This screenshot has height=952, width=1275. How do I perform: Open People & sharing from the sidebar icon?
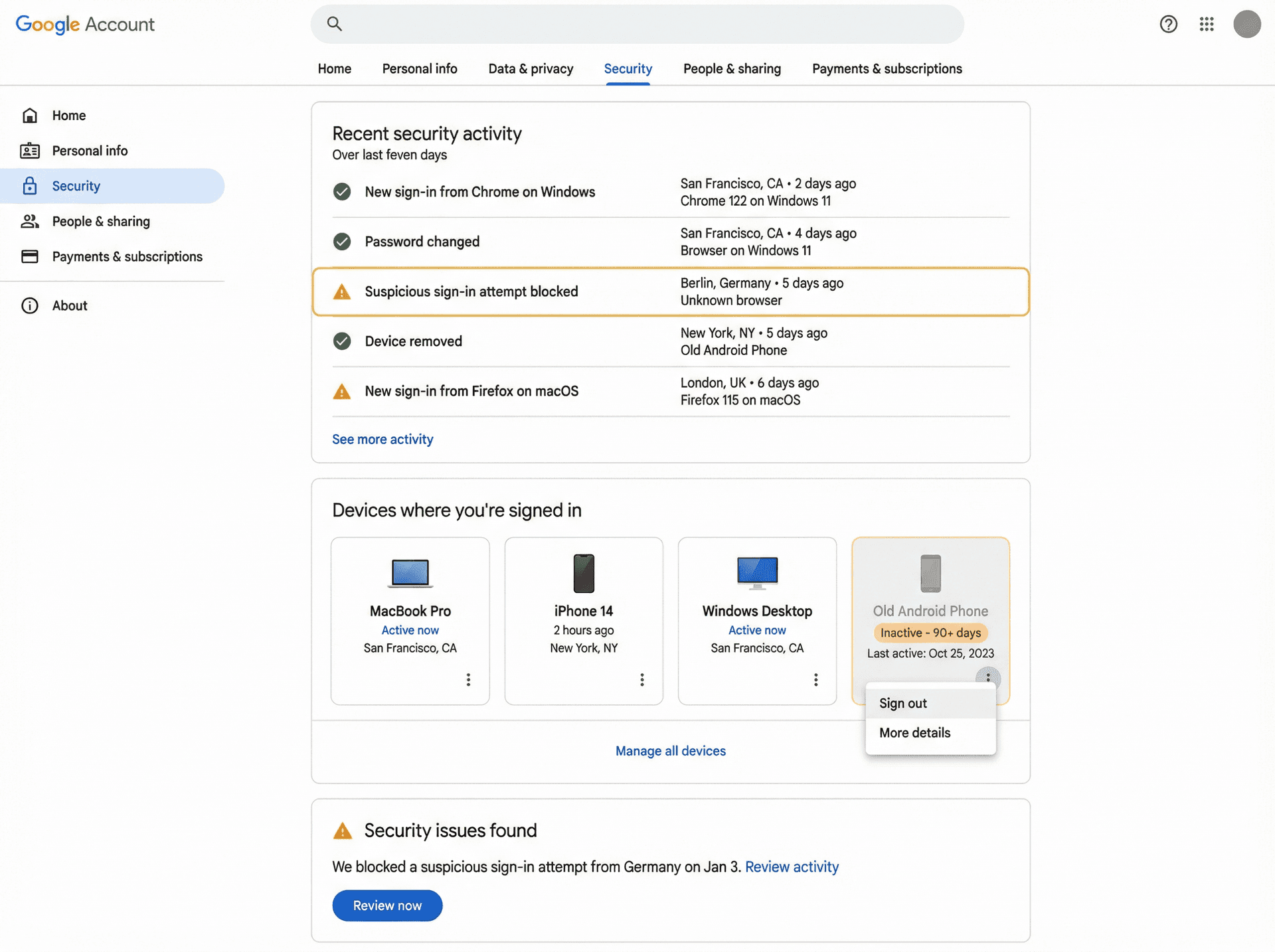tap(30, 221)
